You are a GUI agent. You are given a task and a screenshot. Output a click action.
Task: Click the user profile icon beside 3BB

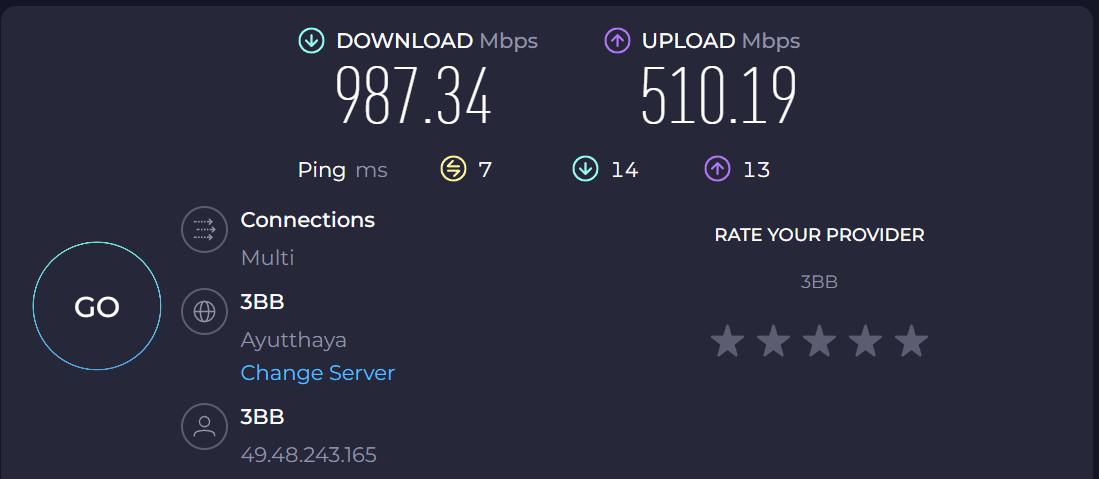click(204, 427)
